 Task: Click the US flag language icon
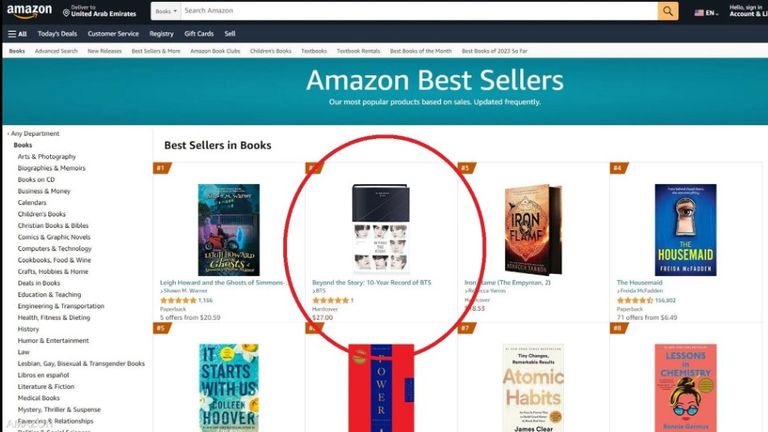pyautogui.click(x=699, y=13)
